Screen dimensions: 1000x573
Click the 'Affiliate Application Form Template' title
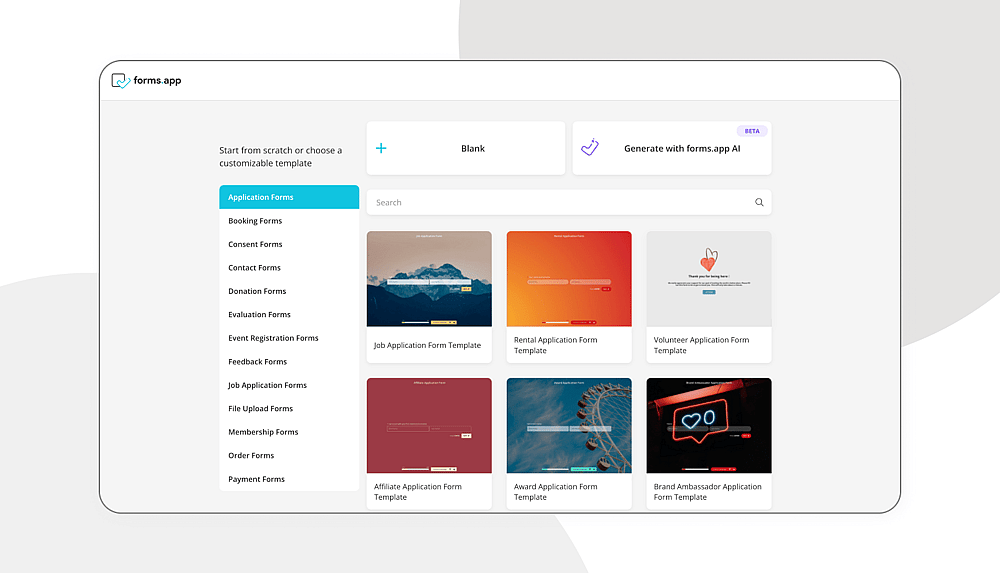coord(418,492)
